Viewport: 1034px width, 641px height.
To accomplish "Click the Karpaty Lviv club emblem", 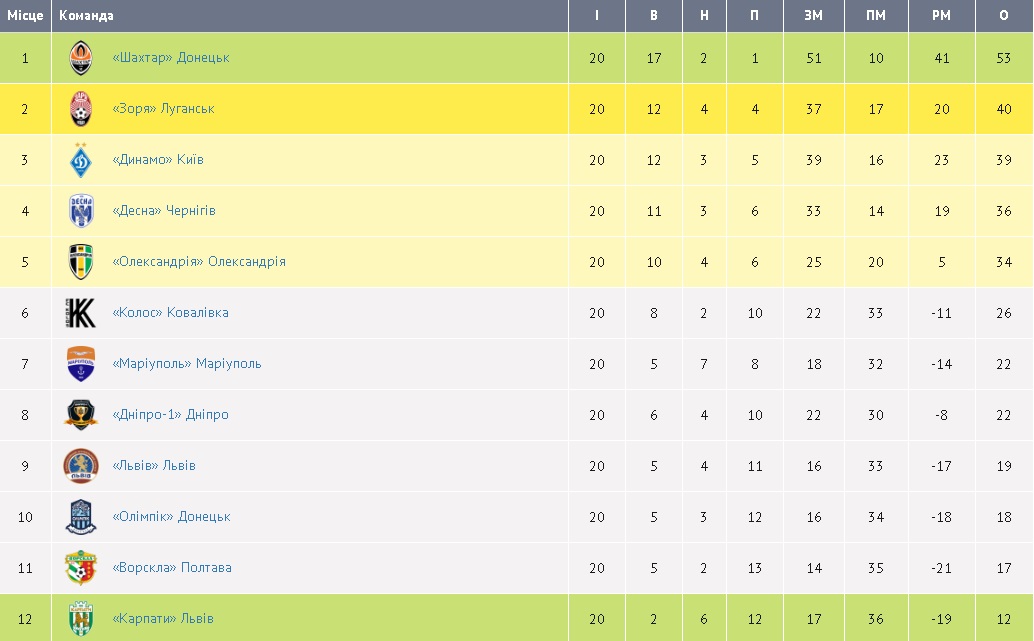I will [81, 619].
